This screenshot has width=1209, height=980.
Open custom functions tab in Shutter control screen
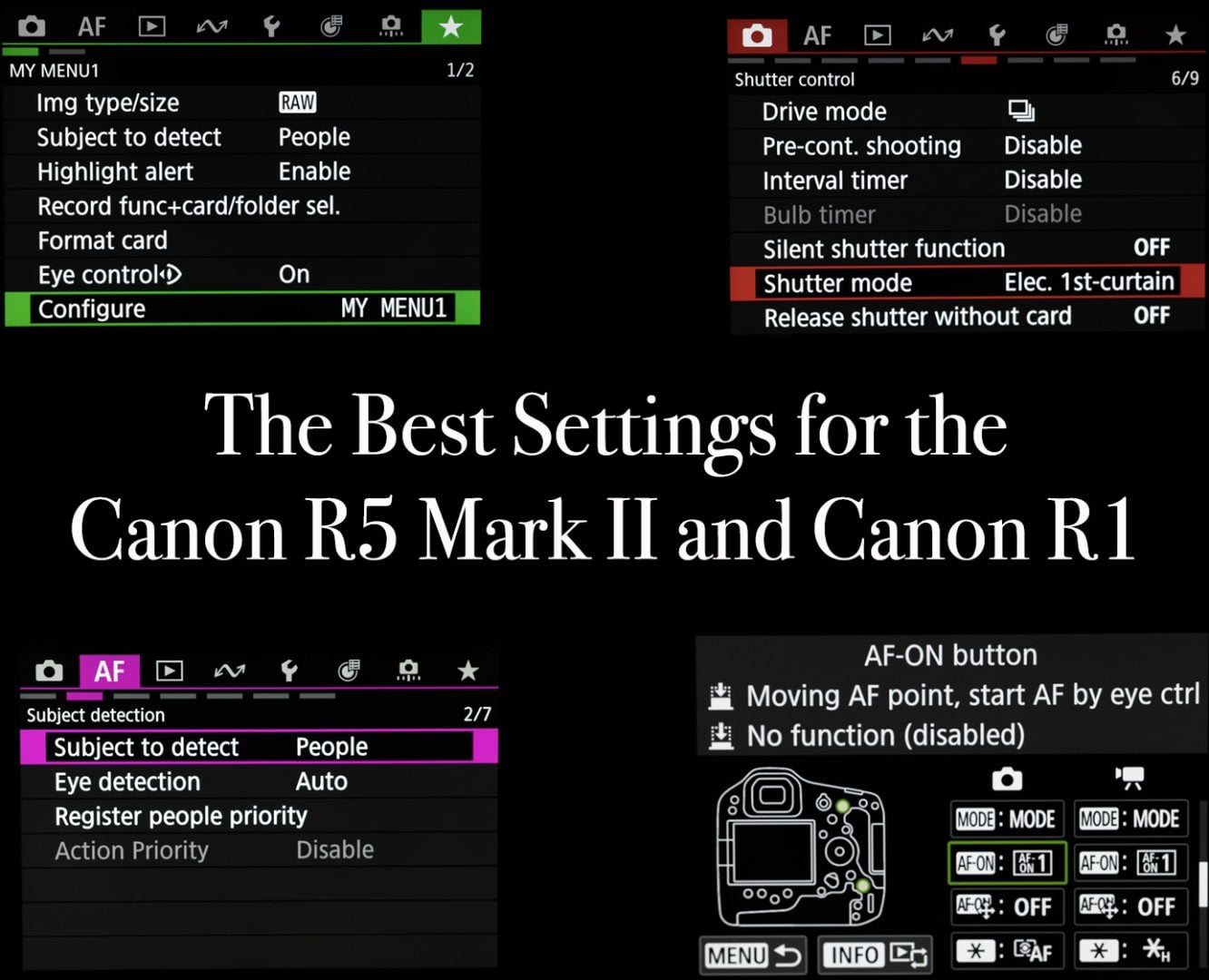click(1057, 35)
